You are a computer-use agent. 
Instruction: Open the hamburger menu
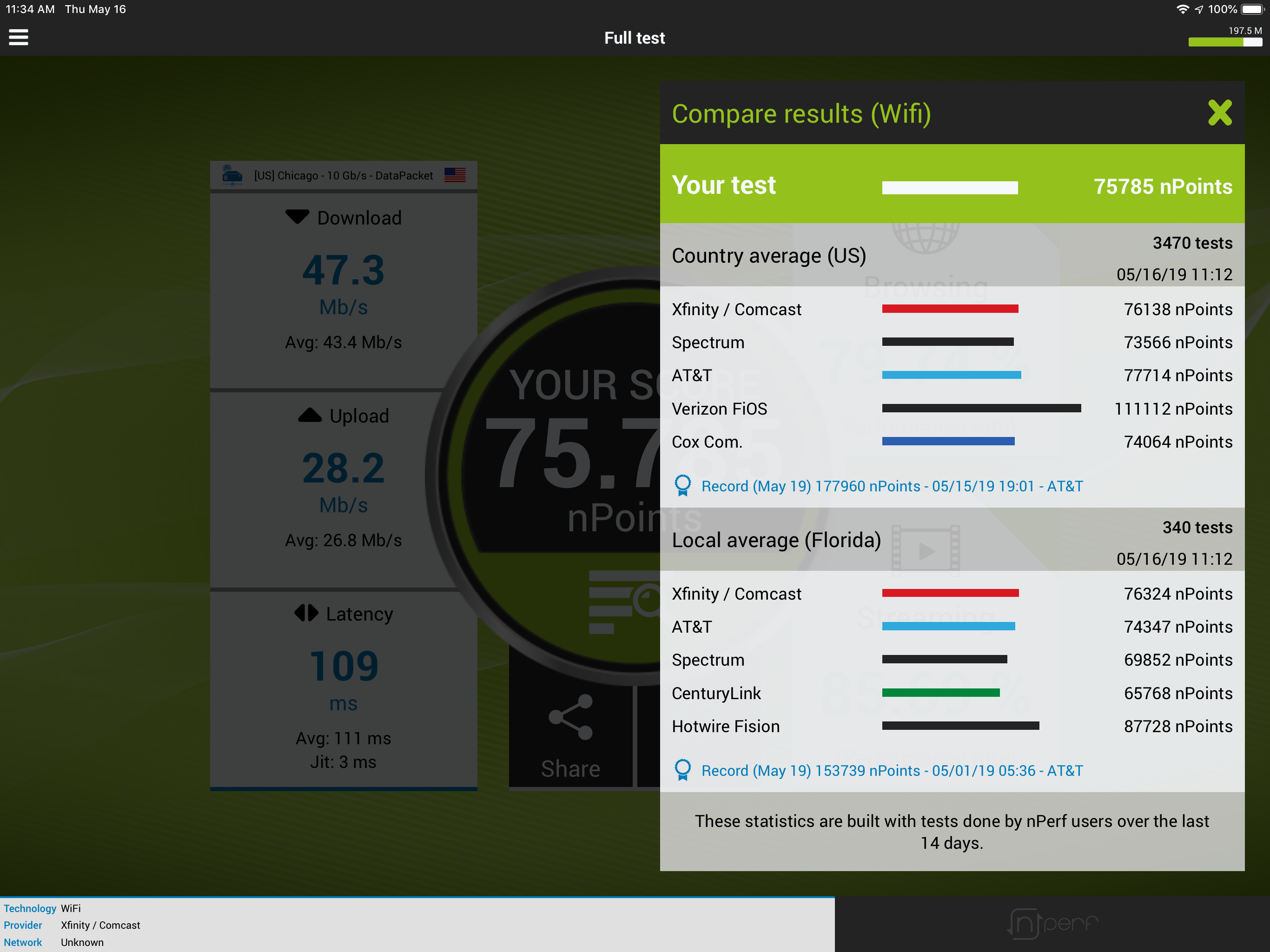click(19, 37)
